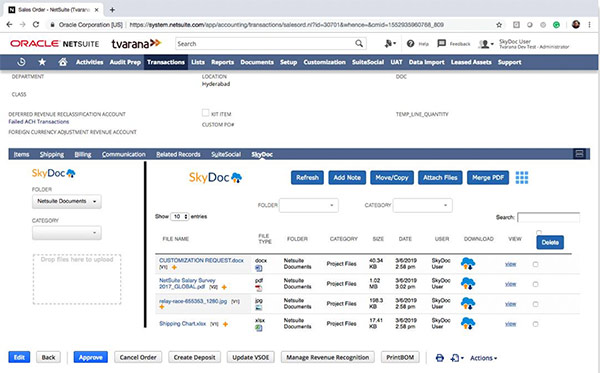Reload the page in the browser
Screen dimensions: 600x373
(36, 24)
